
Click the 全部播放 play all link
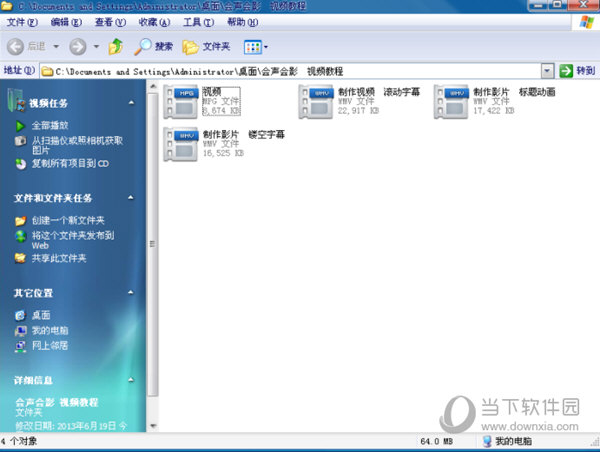[50, 126]
